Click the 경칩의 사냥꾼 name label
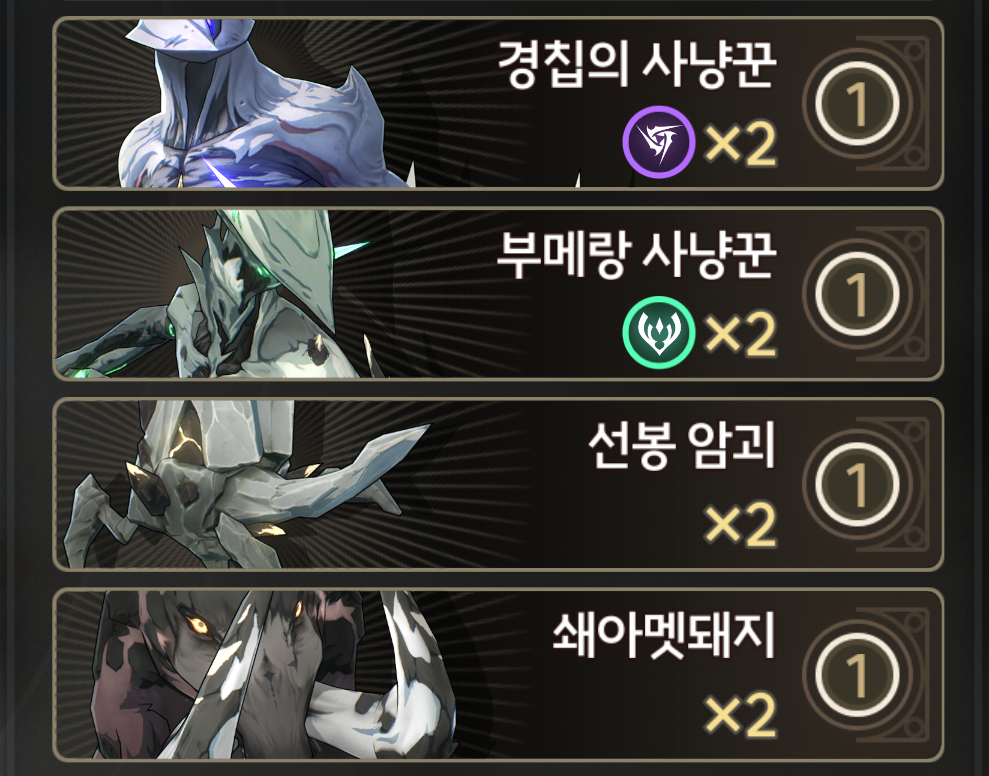The width and height of the screenshot is (989, 776). [637, 64]
